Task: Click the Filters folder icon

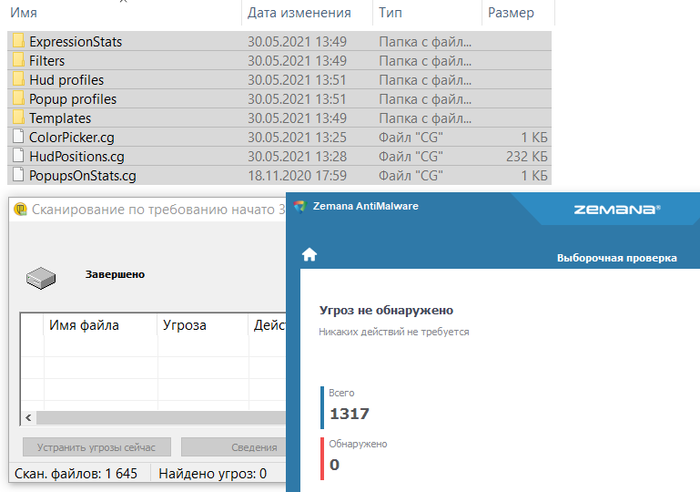Action: click(19, 60)
